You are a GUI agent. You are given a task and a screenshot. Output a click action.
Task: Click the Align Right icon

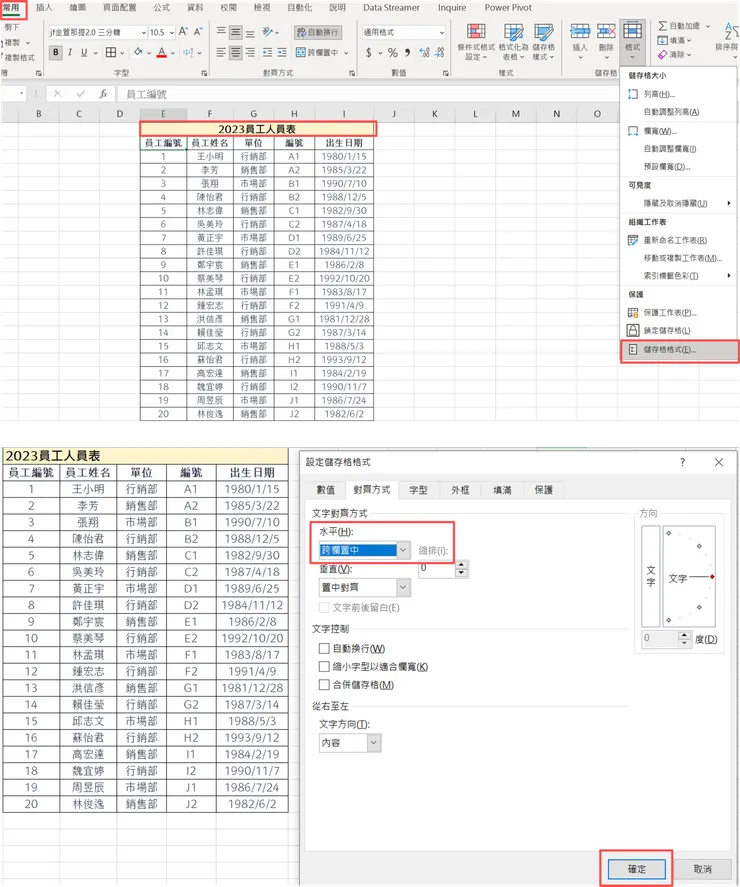pyautogui.click(x=250, y=53)
